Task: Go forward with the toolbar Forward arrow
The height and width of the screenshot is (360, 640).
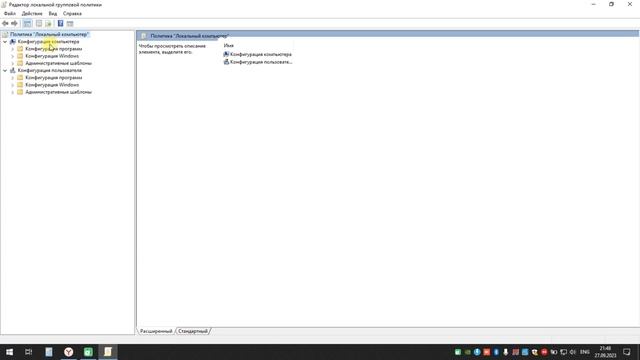Action: tap(14, 24)
